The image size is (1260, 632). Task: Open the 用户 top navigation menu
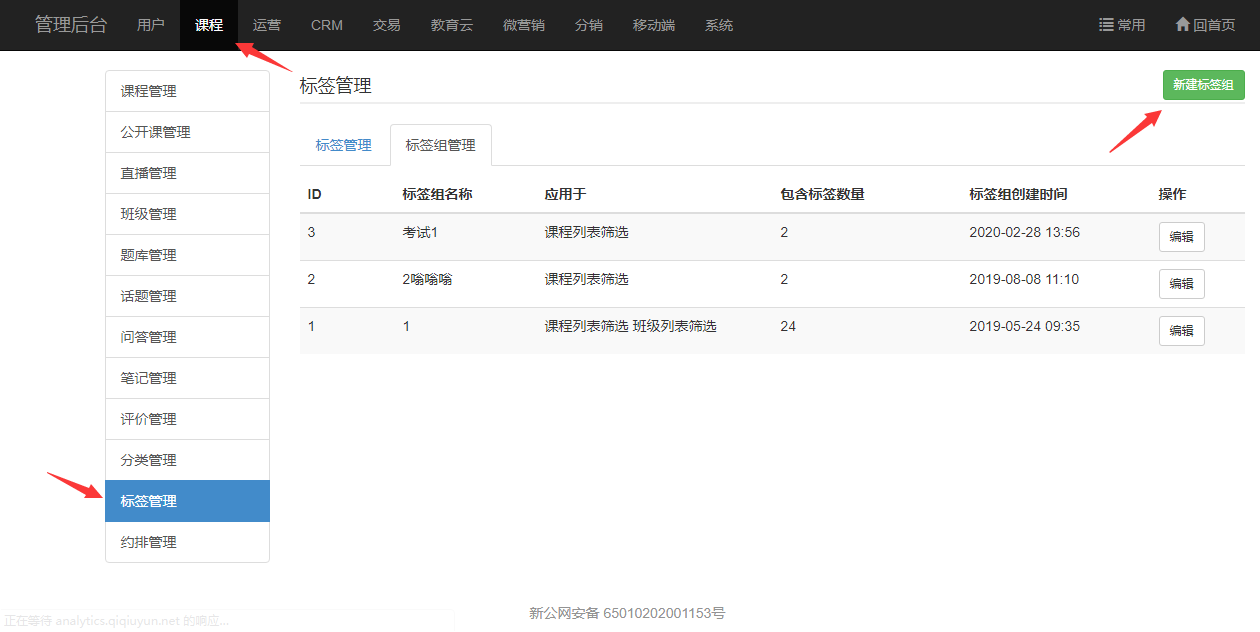[x=151, y=25]
